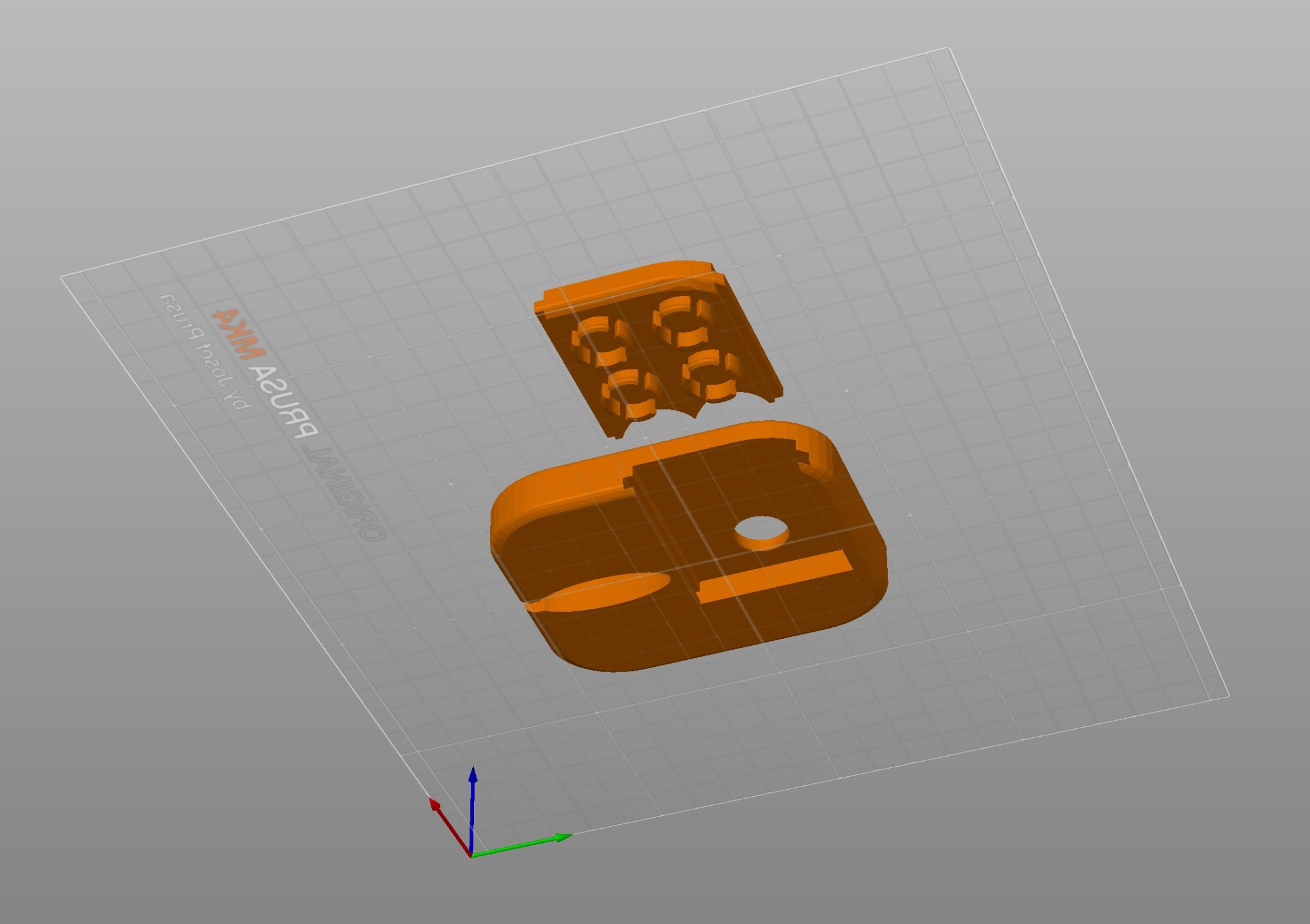Click the orange MK4 logo on the bed
Viewport: 1310px width, 924px height.
tap(239, 333)
